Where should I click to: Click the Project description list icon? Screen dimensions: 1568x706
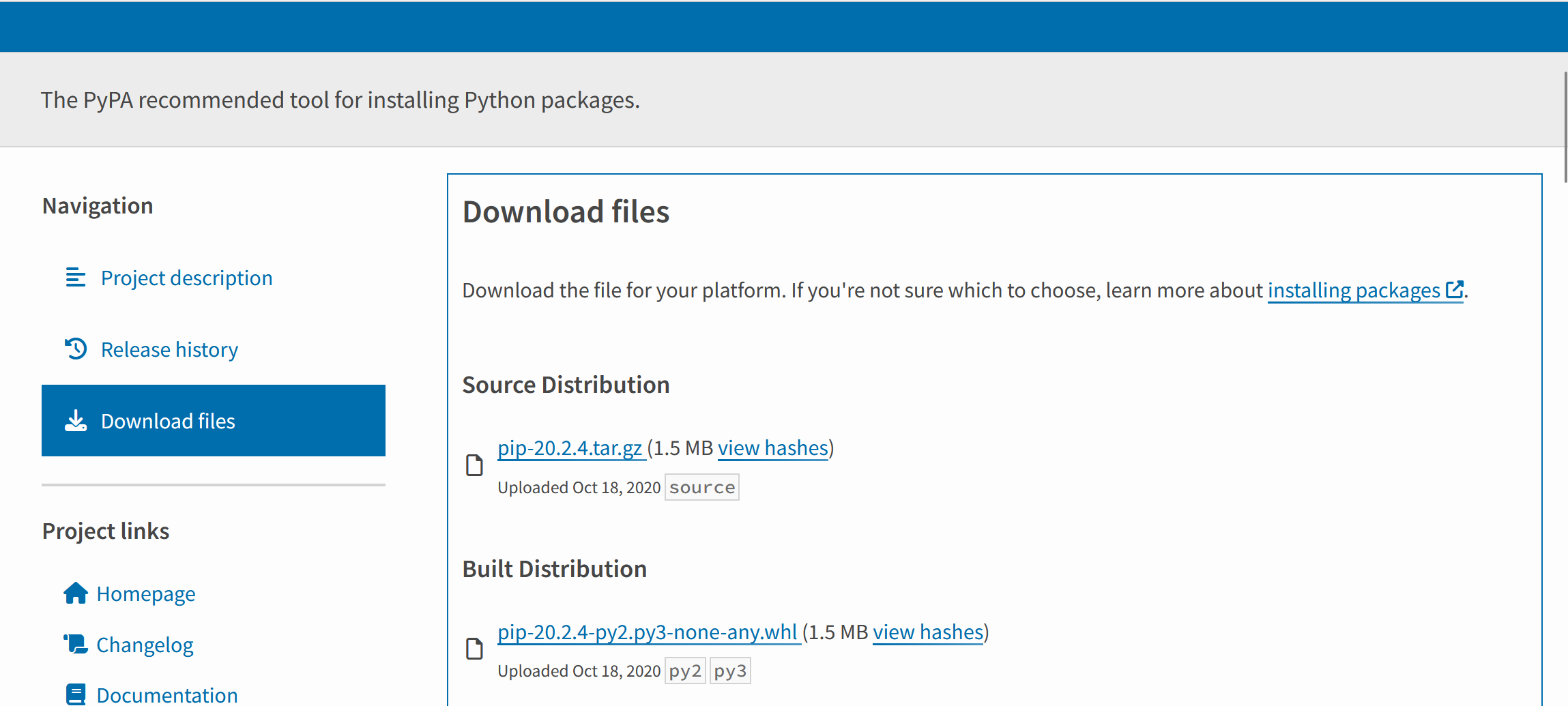coord(76,278)
